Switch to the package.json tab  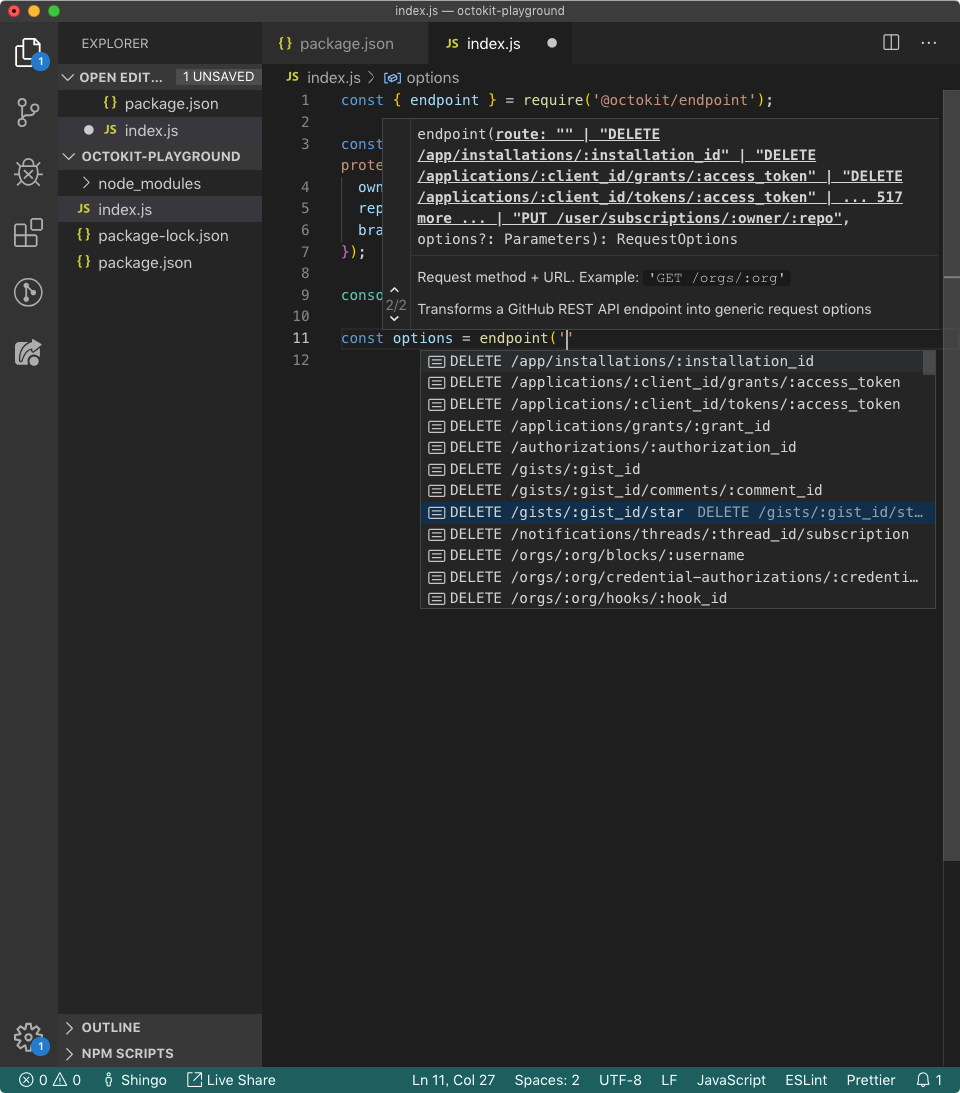(346, 43)
